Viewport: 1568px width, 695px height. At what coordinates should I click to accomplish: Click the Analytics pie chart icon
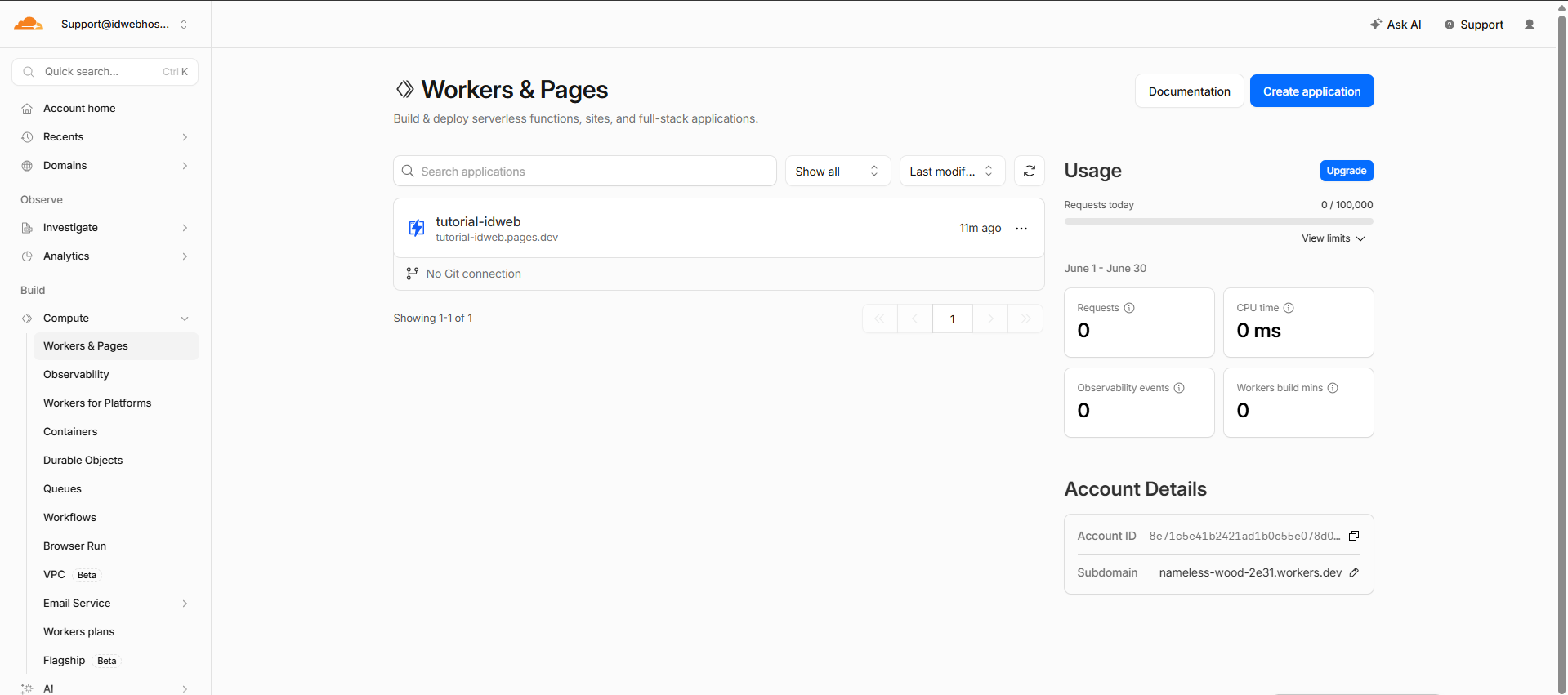27,256
